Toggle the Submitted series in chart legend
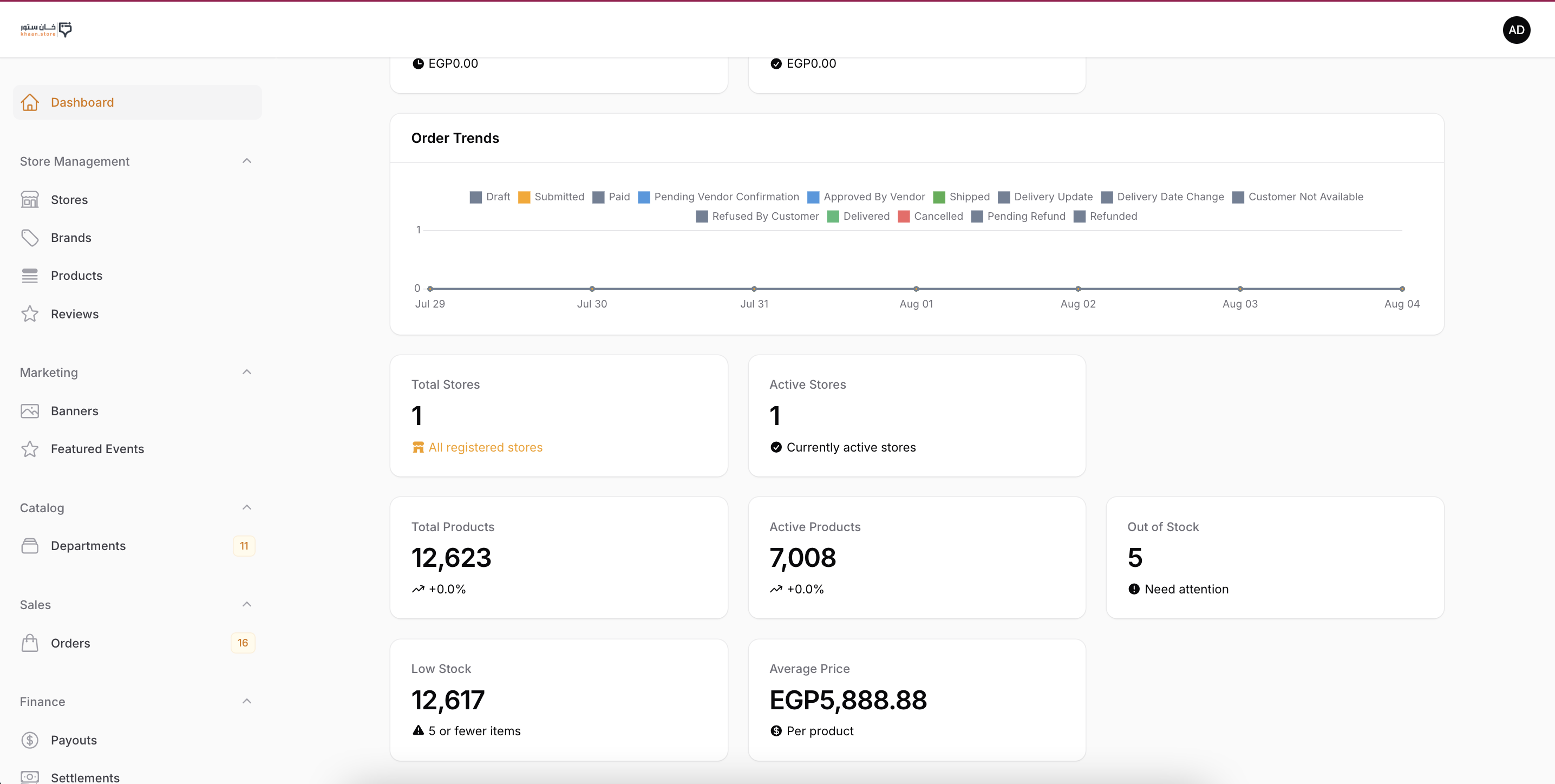The width and height of the screenshot is (1555, 784). coord(551,197)
